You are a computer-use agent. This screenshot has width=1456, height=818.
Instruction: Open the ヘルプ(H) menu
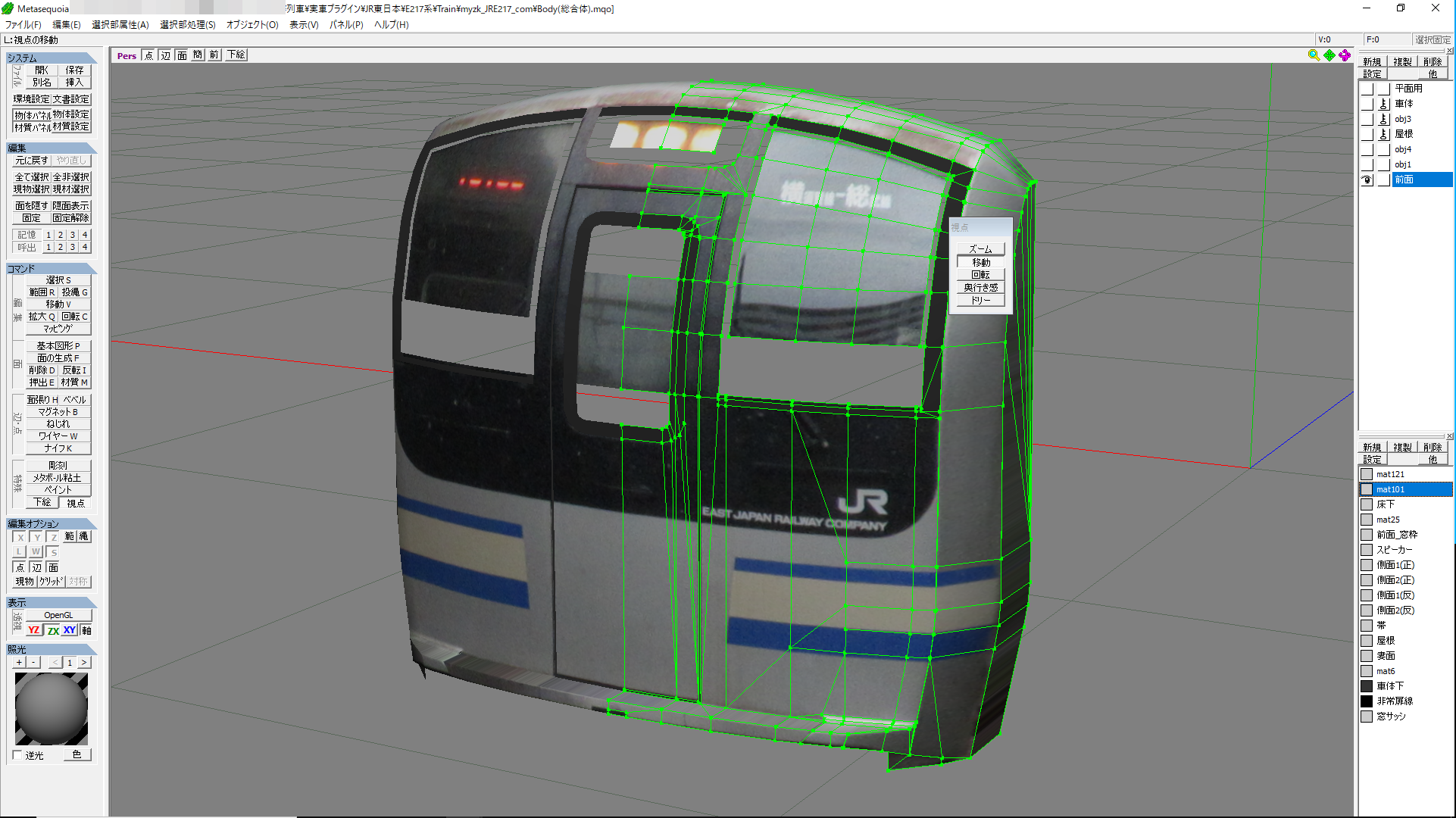click(392, 24)
